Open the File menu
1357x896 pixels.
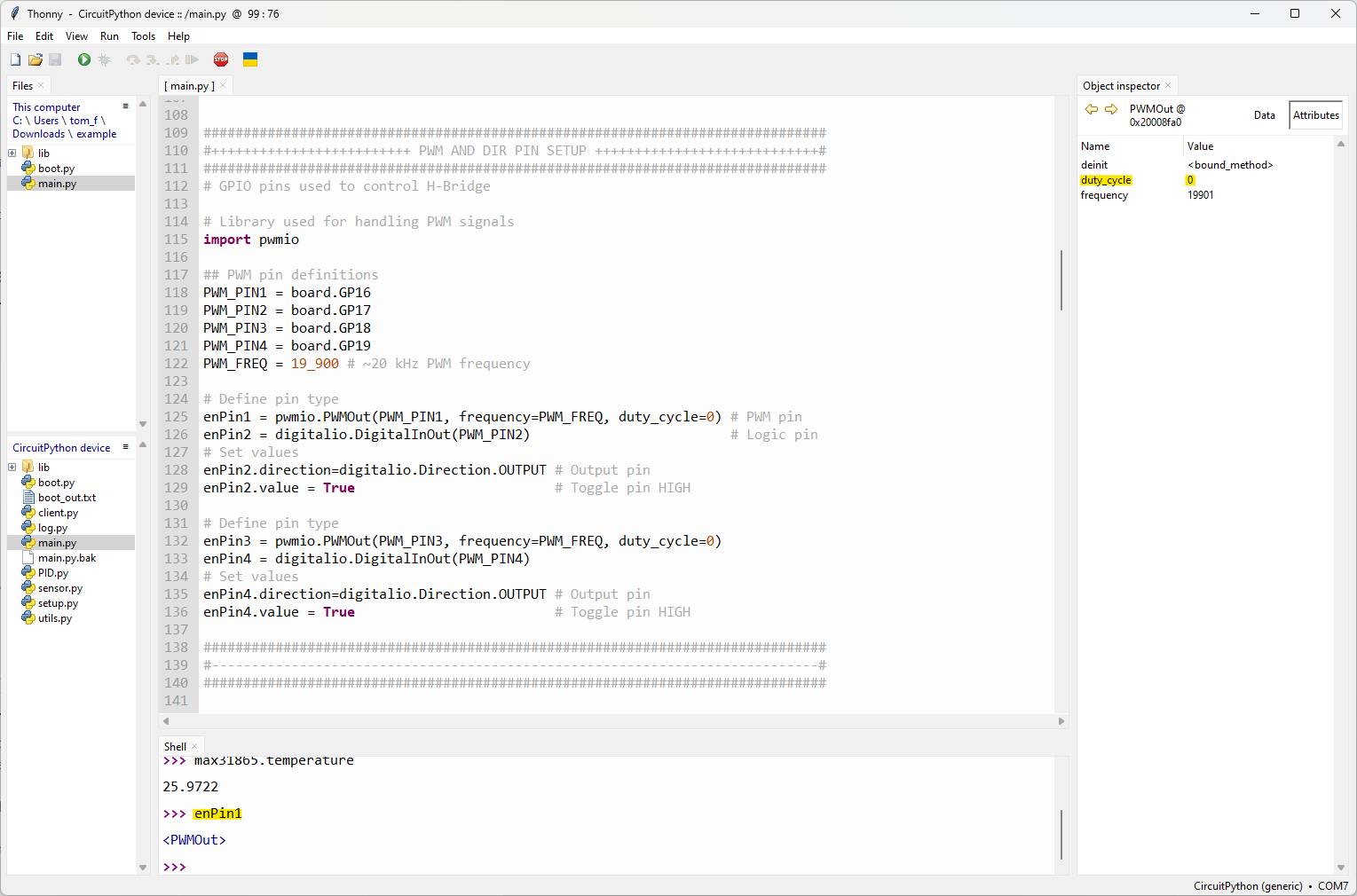click(15, 36)
